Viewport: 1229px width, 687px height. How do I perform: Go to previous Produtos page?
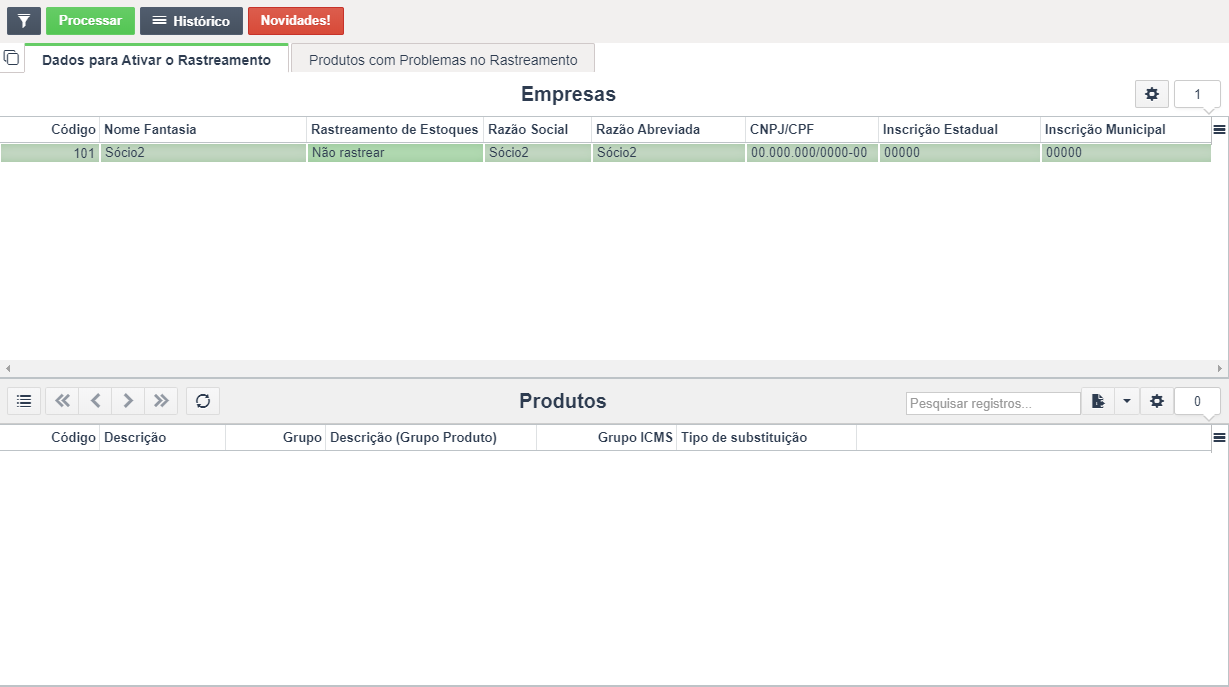[95, 401]
